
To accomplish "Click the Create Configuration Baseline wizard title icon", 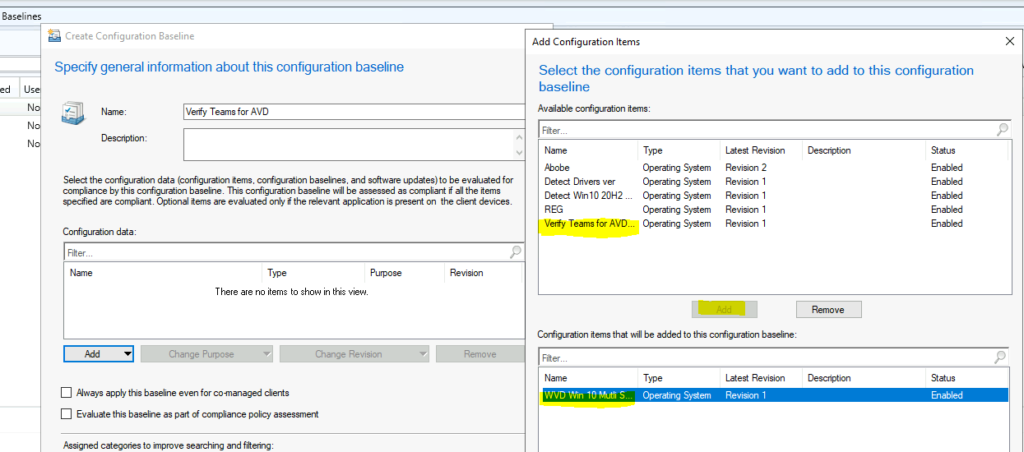I will [54, 36].
